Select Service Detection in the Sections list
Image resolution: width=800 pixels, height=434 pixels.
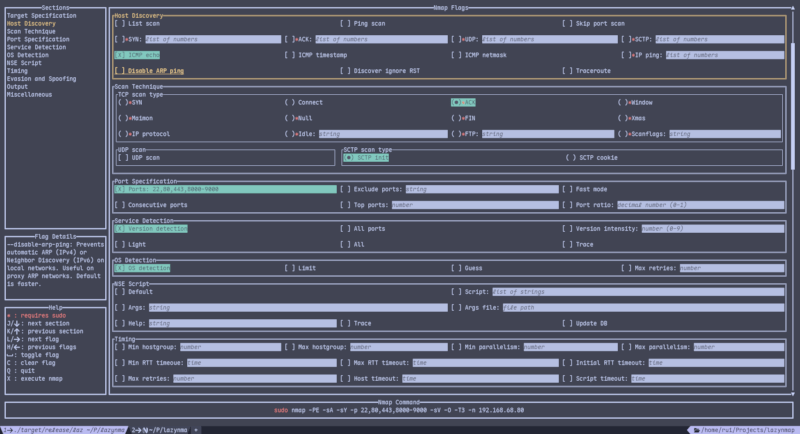[36, 47]
